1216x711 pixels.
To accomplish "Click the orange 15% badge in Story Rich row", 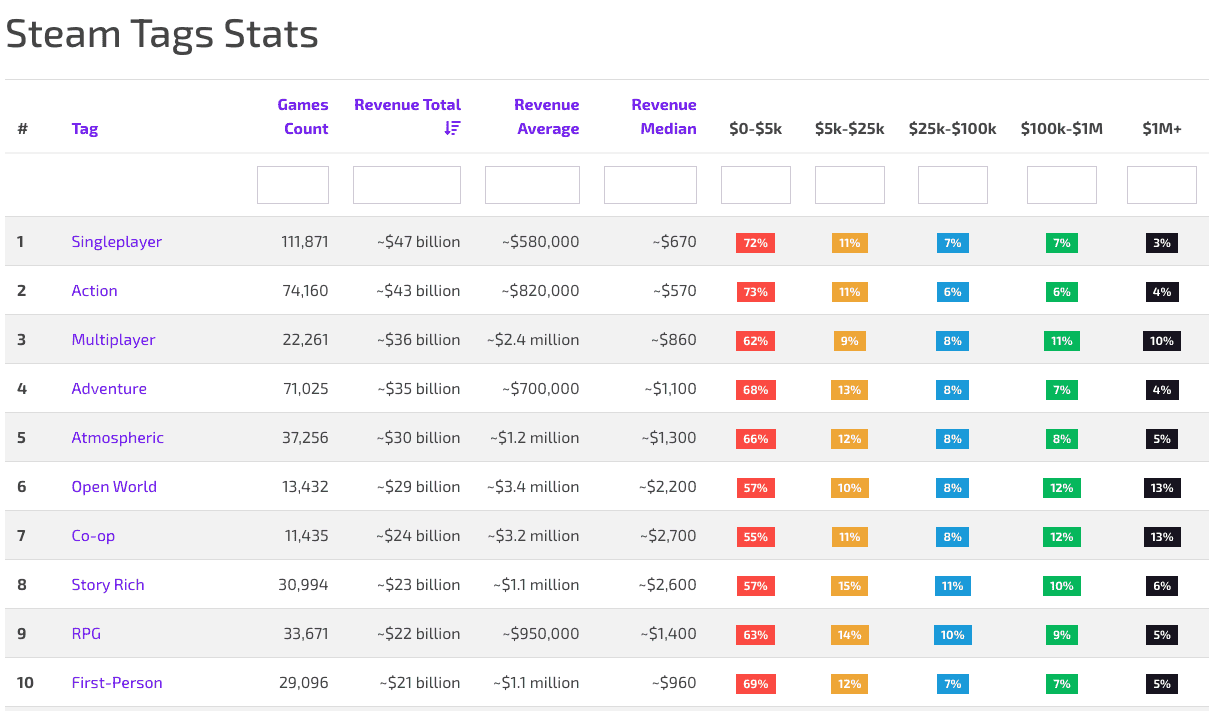I will (x=850, y=586).
